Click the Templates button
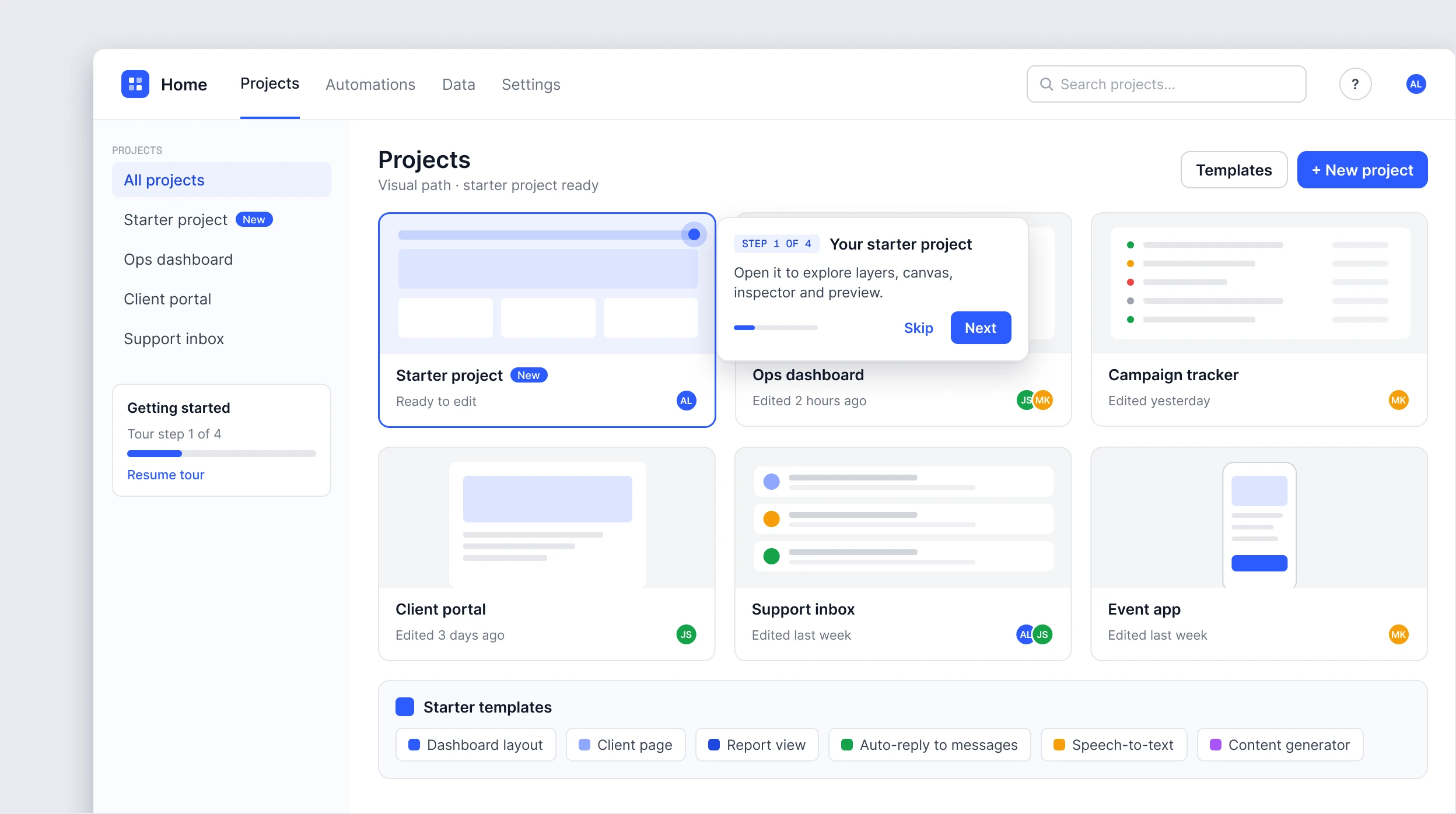 1234,170
